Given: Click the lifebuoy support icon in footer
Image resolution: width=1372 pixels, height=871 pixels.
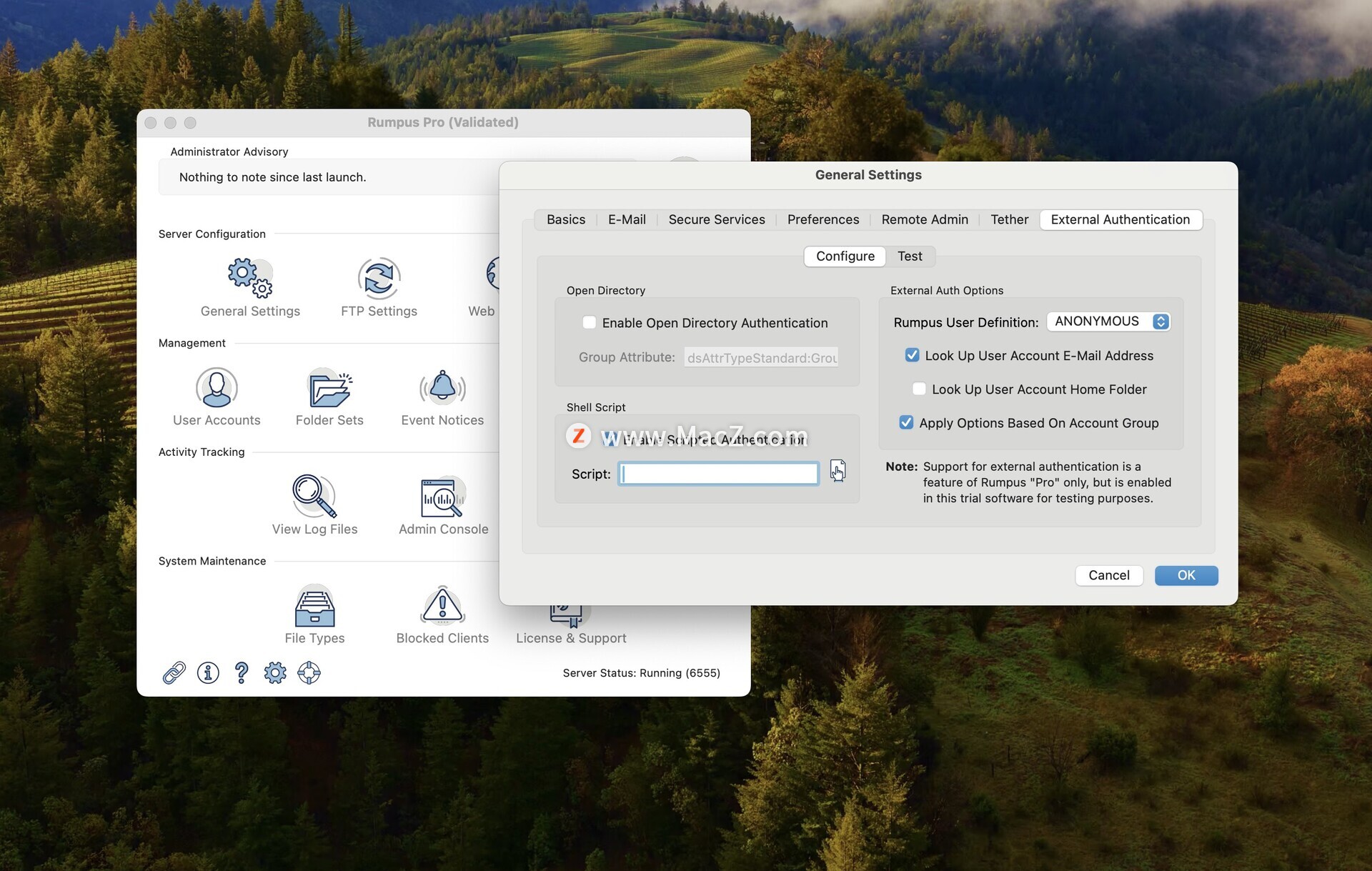Looking at the screenshot, I should click(x=309, y=672).
